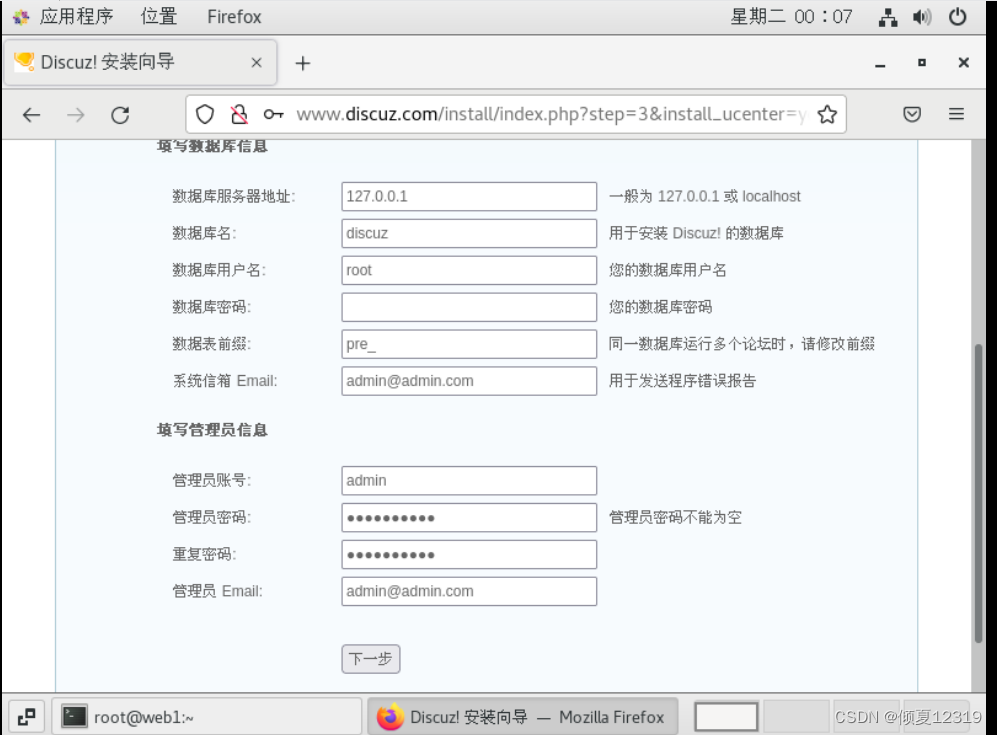Viewport: 997px width, 735px height.
Task: Click the 数据表前缀 field containing pre_
Action: click(469, 344)
